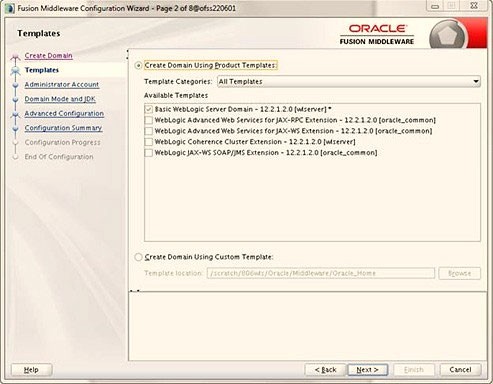Screen dimensions: 493x384
Task: Open the Configuration Summary step link
Action: click(x=63, y=128)
